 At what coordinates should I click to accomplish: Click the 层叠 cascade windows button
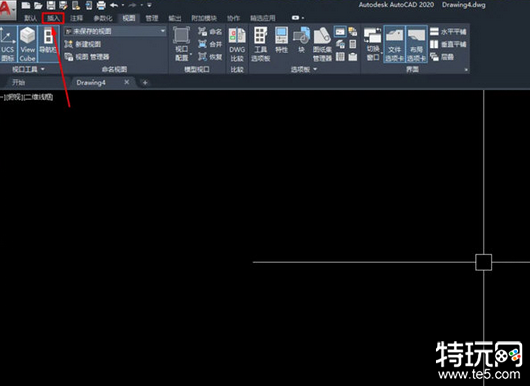point(442,57)
